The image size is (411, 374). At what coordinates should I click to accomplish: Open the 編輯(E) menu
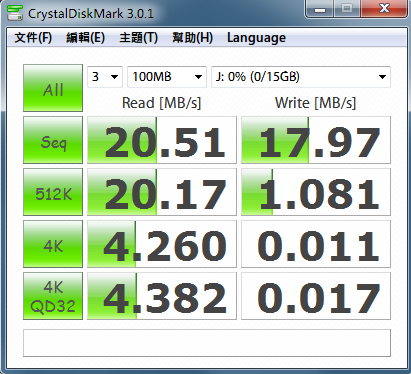[x=86, y=37]
